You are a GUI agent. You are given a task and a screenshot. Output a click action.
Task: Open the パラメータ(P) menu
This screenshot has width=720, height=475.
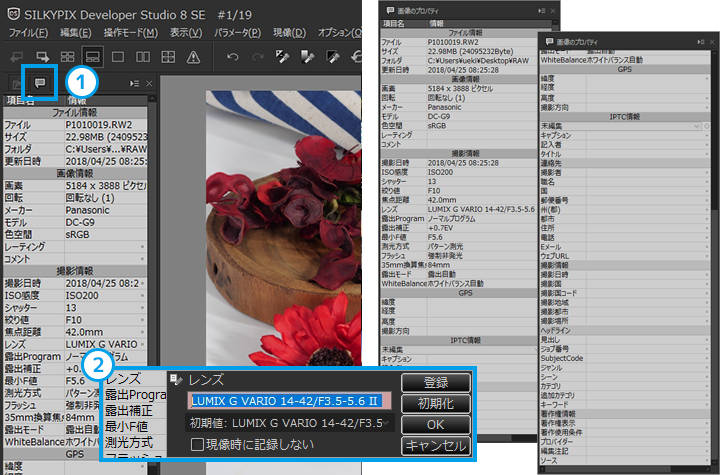coord(237,33)
